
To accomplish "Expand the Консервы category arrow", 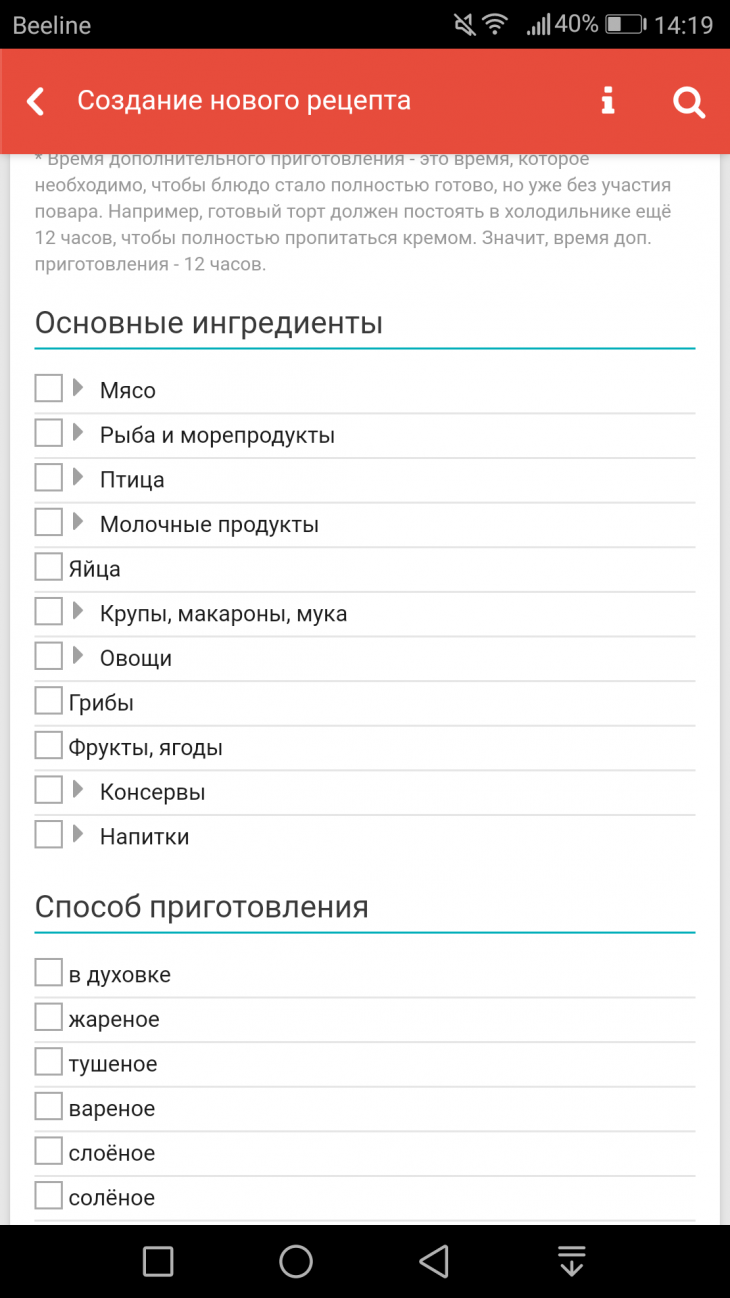I will tap(78, 790).
